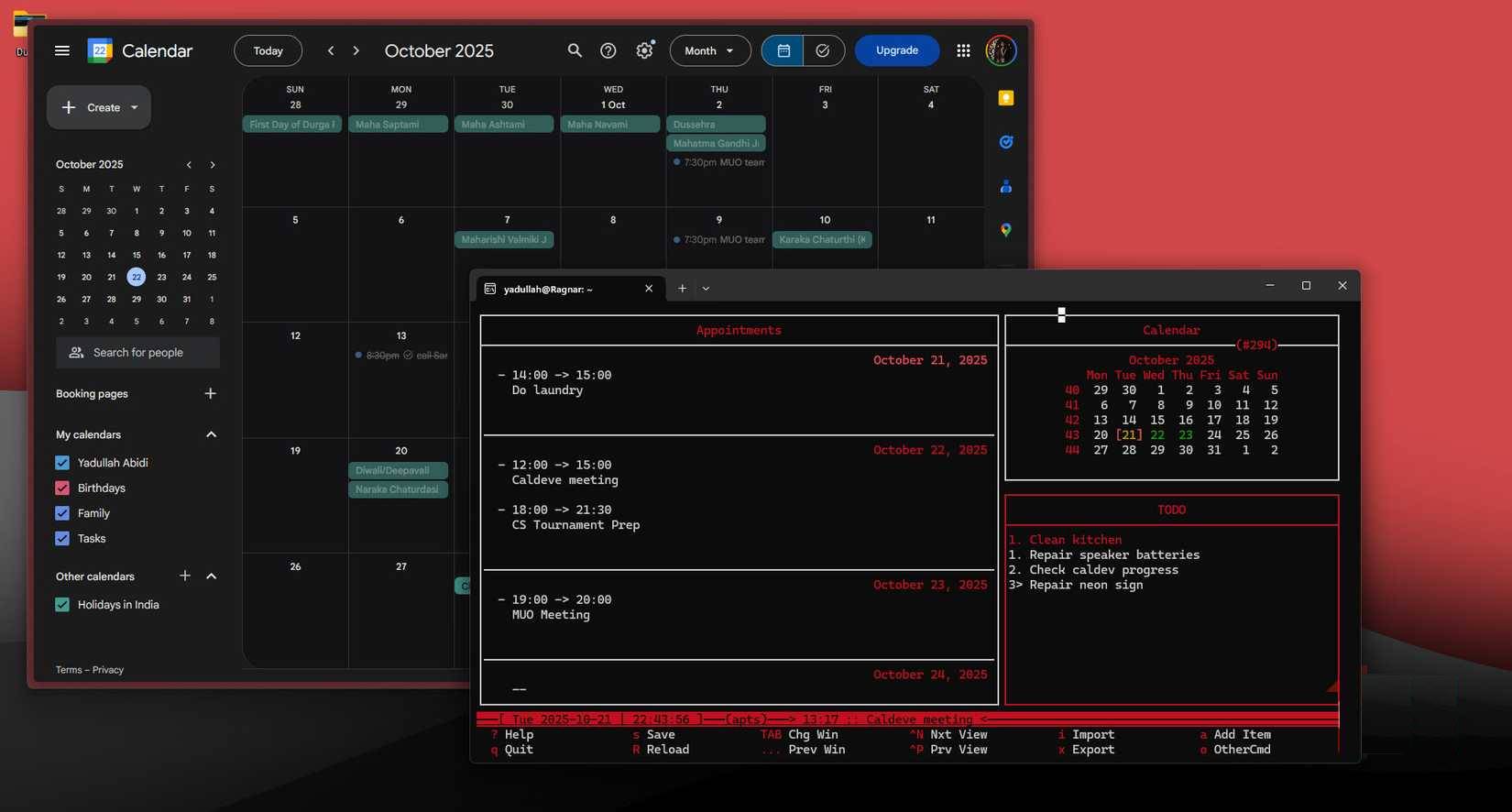1512x812 pixels.
Task: Open Google Keep in side panel
Action: click(1005, 98)
